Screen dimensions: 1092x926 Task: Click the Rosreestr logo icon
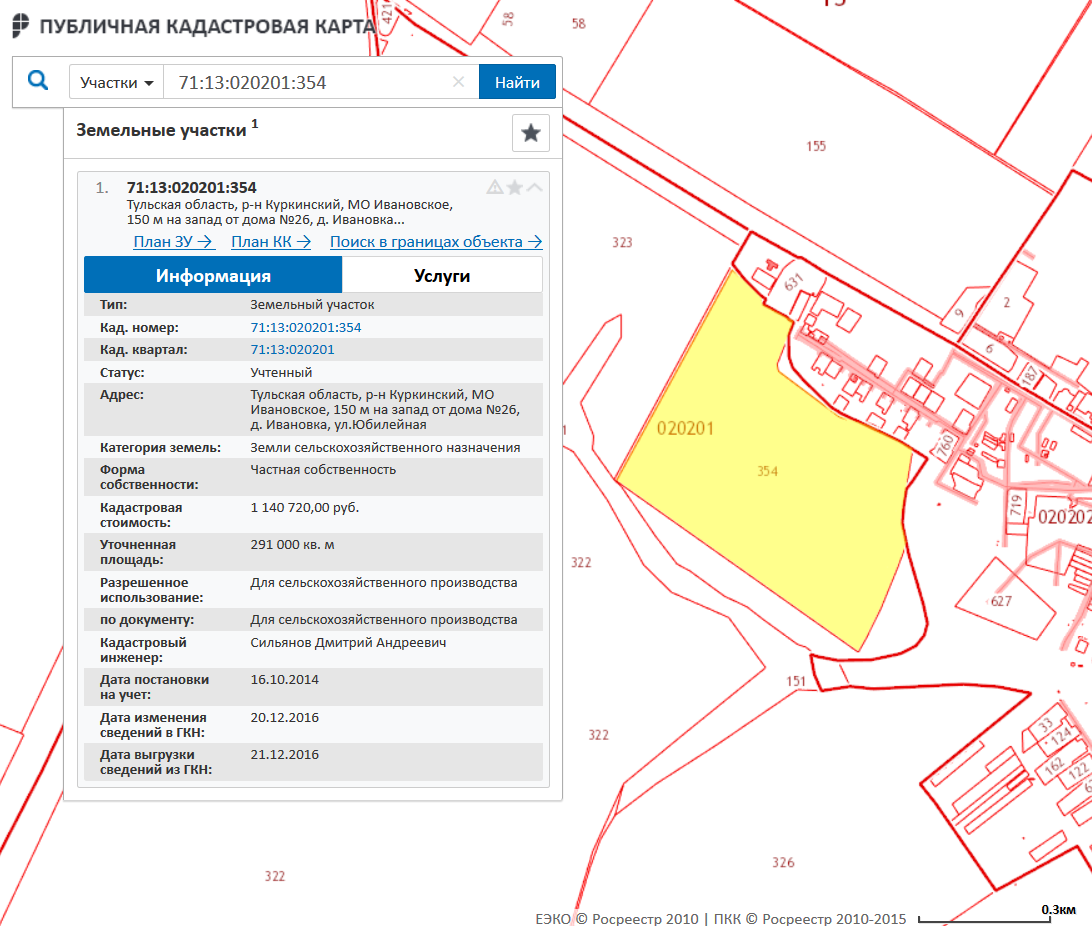click(20, 25)
